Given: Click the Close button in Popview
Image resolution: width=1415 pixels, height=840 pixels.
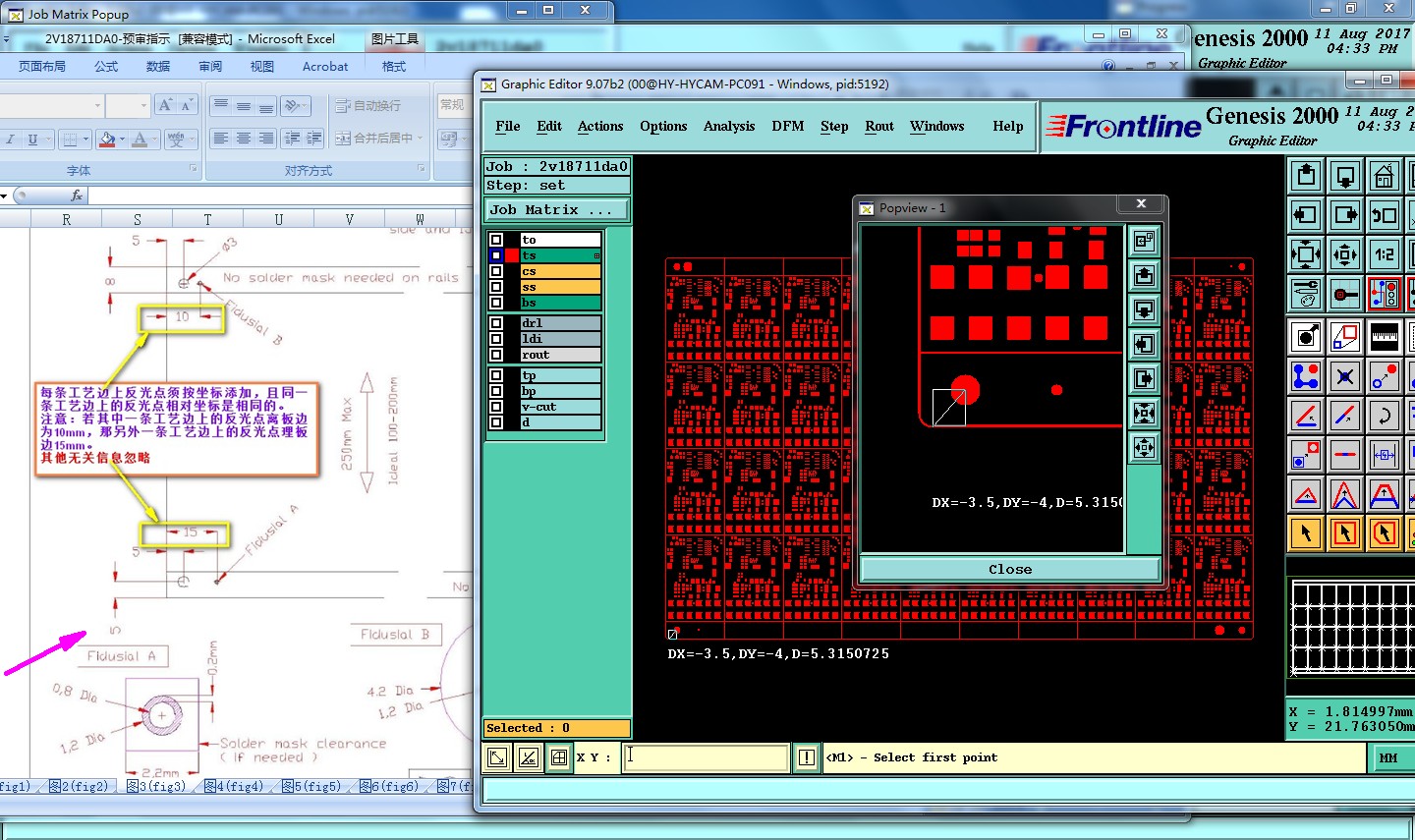Looking at the screenshot, I should click(1010, 570).
